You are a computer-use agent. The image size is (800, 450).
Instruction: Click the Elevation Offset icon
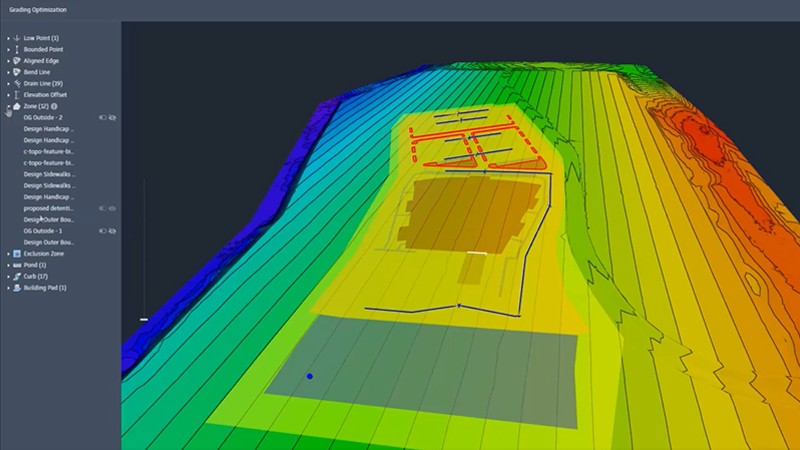point(17,95)
